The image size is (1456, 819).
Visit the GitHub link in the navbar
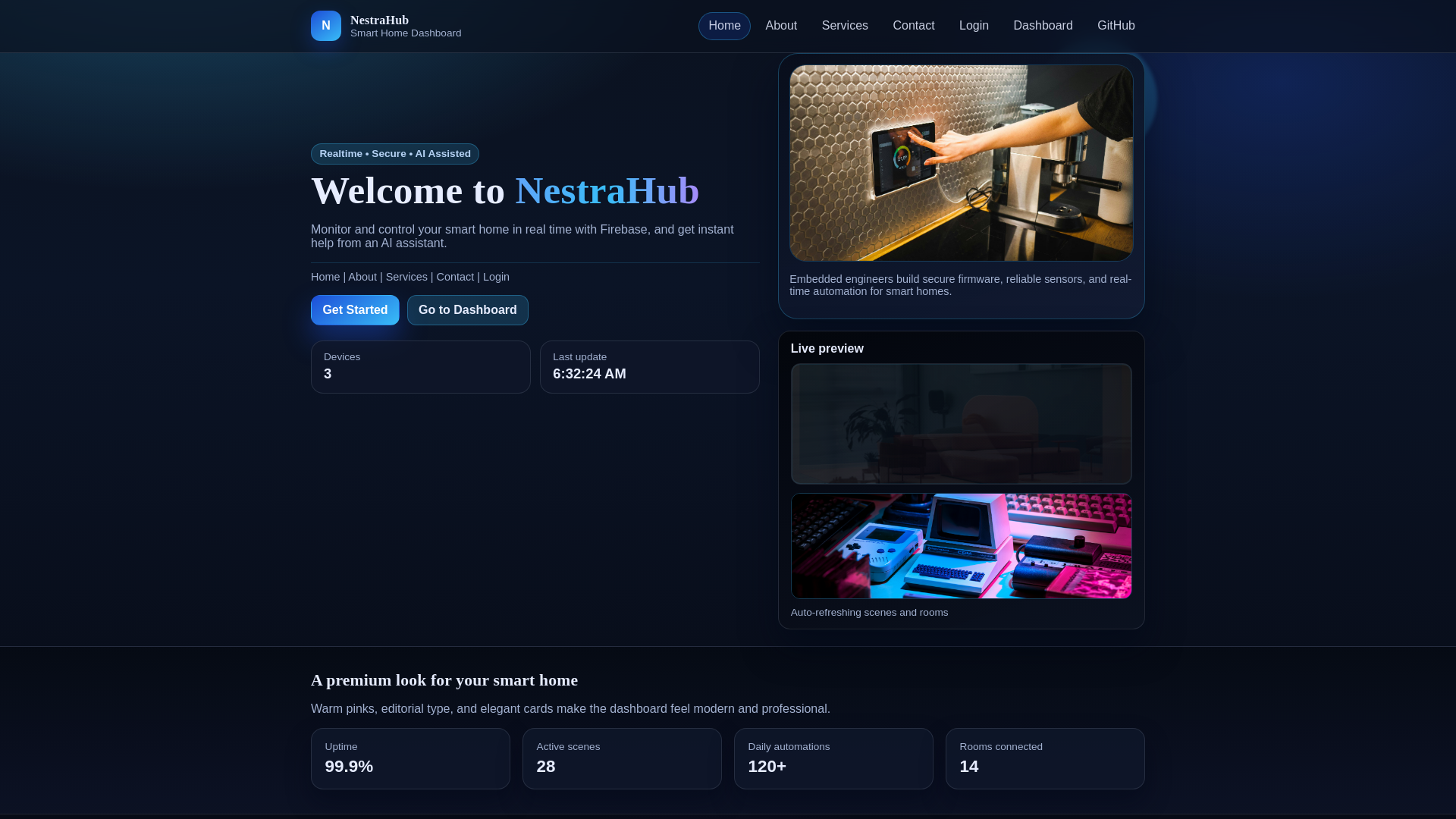pos(1116,26)
